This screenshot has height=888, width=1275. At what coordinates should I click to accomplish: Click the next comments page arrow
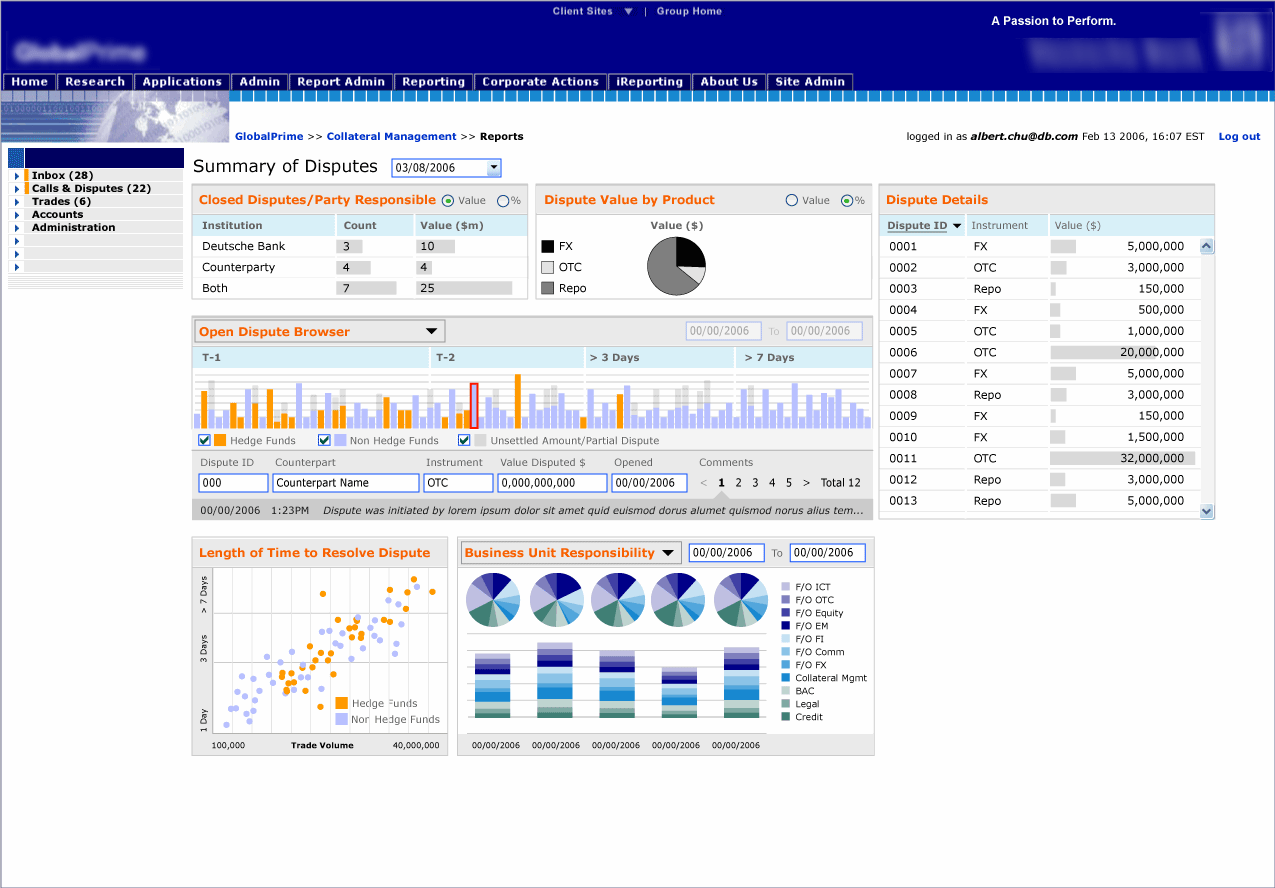point(807,483)
